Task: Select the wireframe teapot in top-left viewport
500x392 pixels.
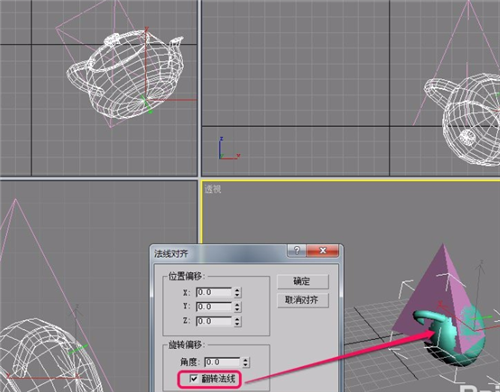Action: click(x=125, y=73)
